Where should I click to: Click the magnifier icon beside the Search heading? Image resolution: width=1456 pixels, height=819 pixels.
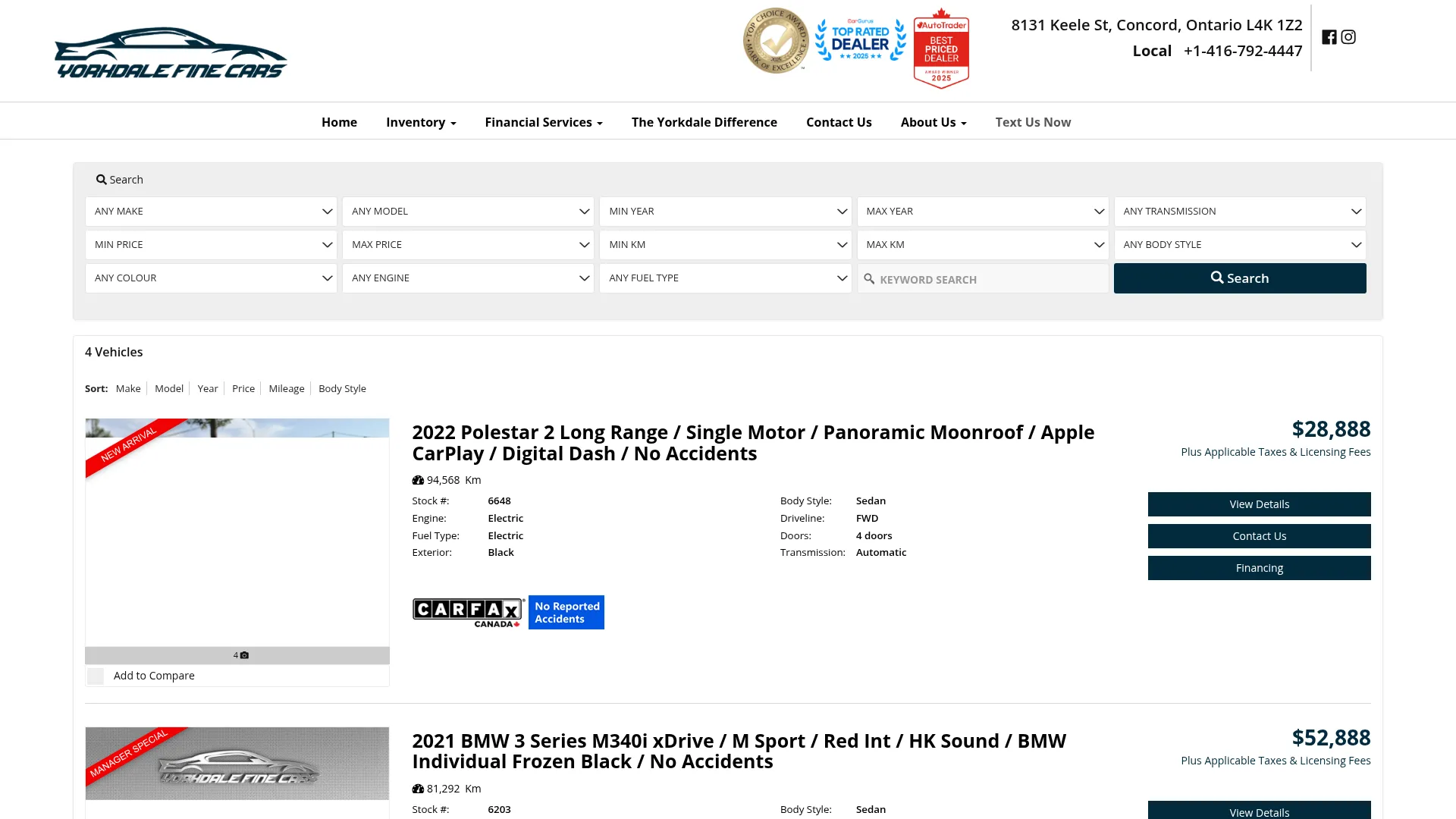tap(101, 180)
